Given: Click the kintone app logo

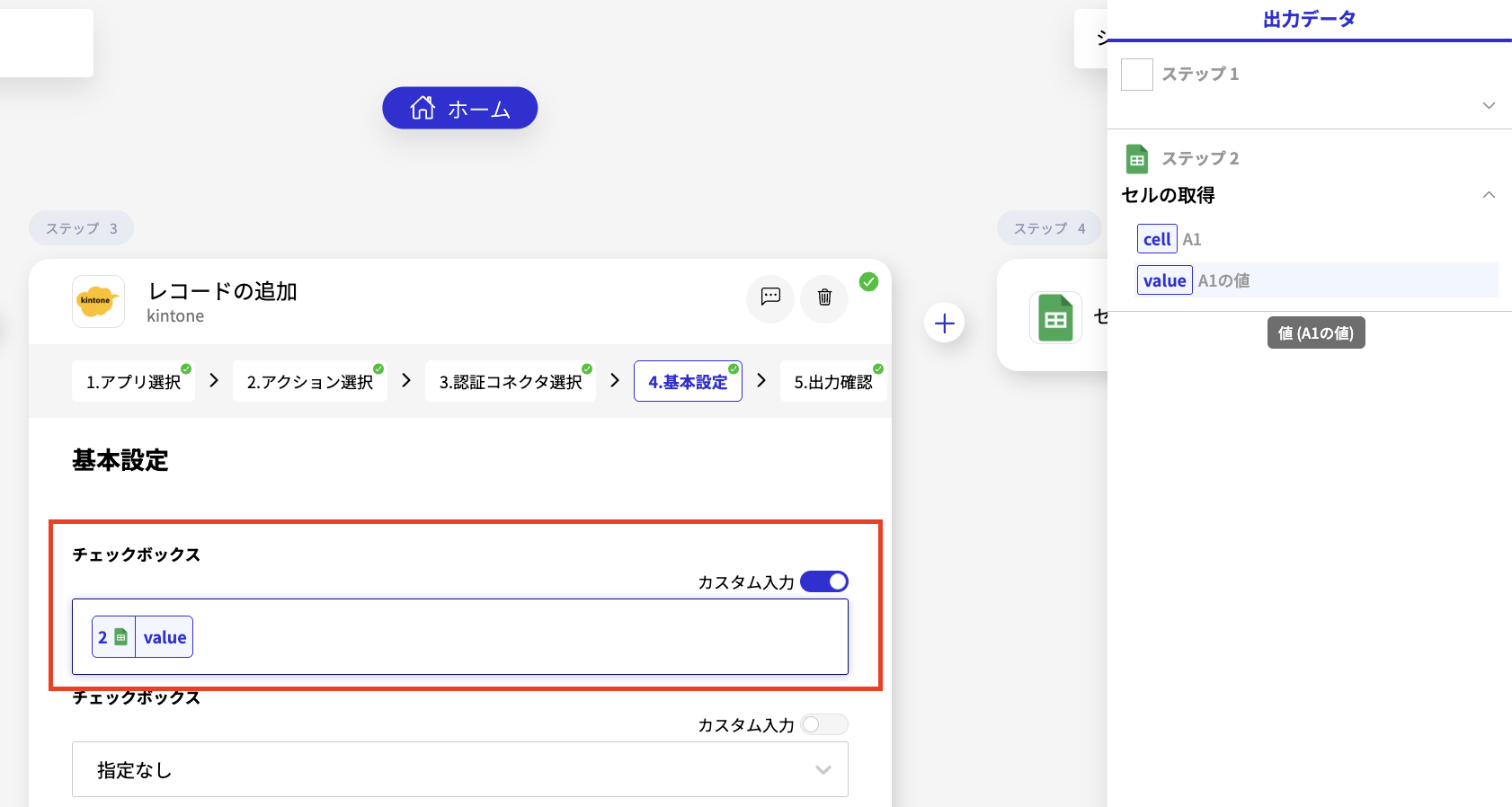Looking at the screenshot, I should point(98,301).
